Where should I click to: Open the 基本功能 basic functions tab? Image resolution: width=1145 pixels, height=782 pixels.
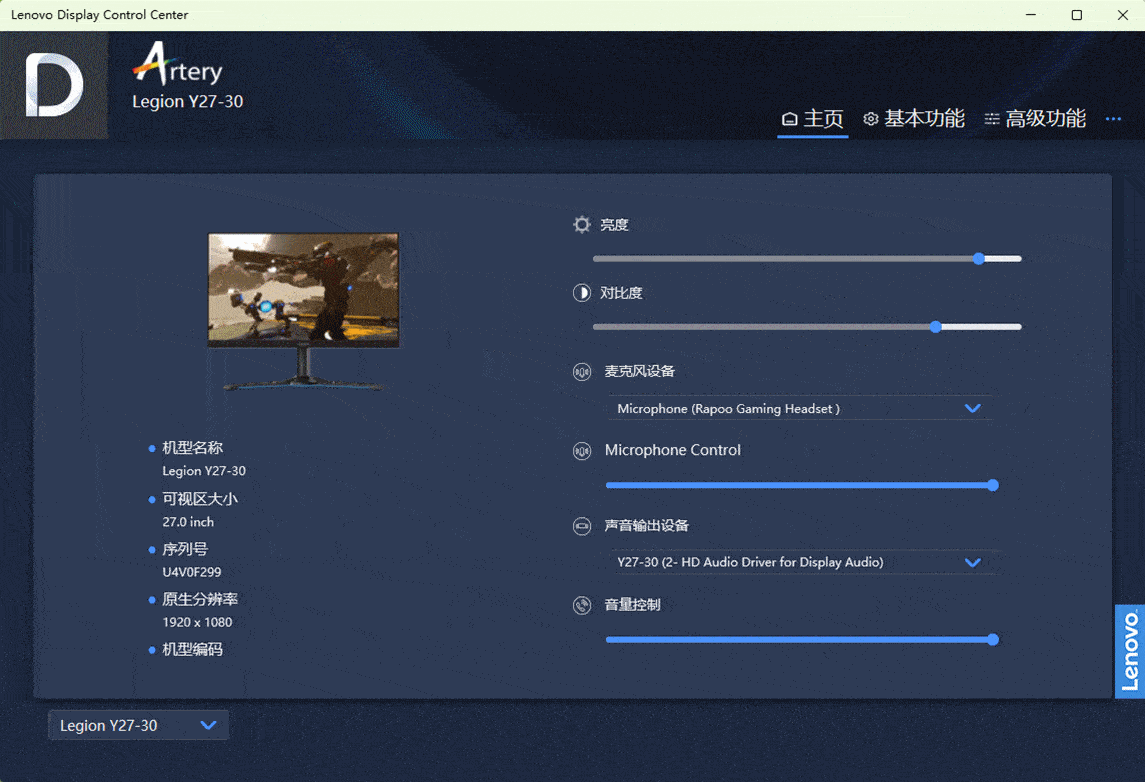[914, 118]
